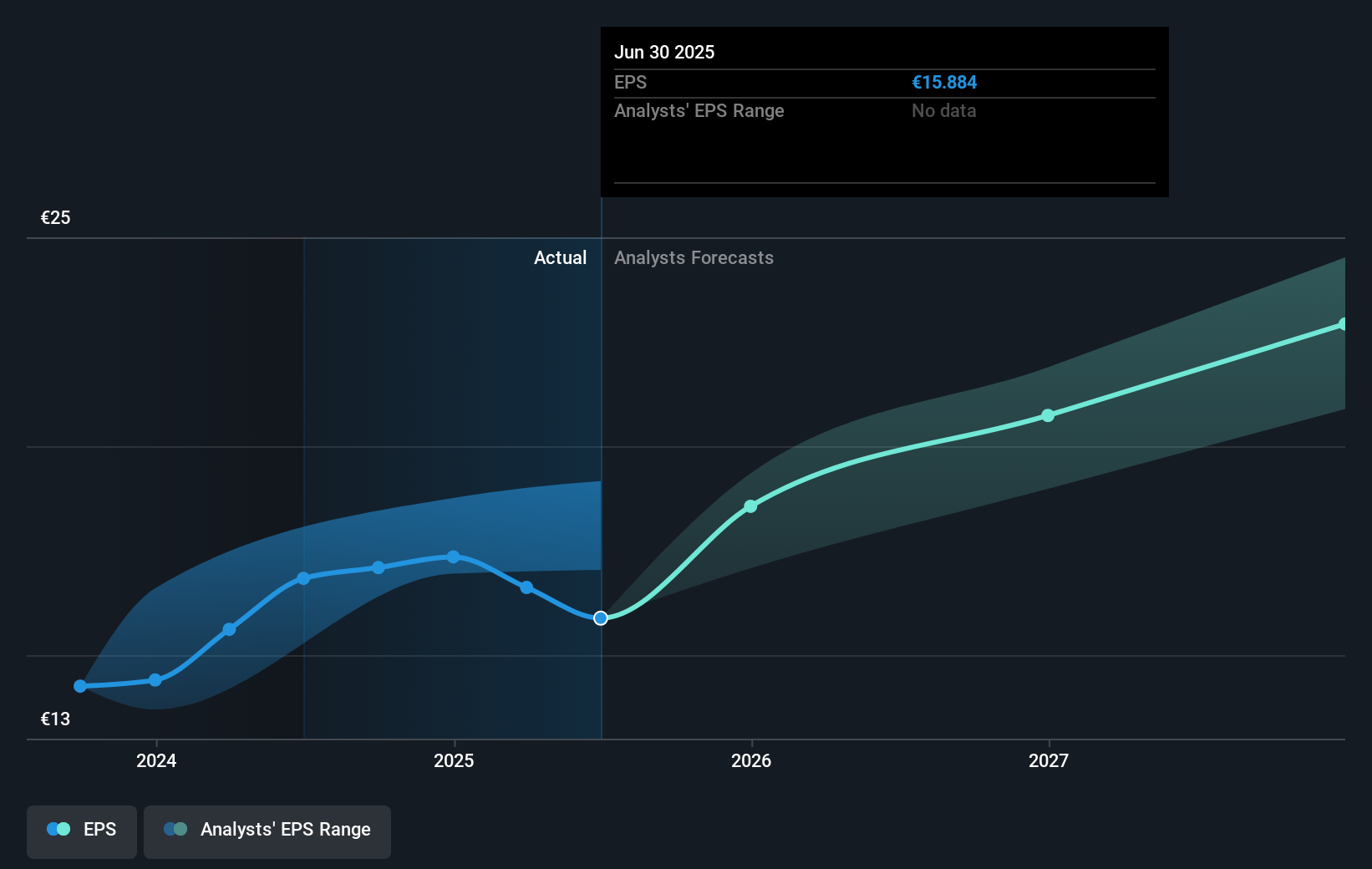The height and width of the screenshot is (869, 1372).
Task: Expand the Analysts' EPS Range tooltip row
Action: 699,110
